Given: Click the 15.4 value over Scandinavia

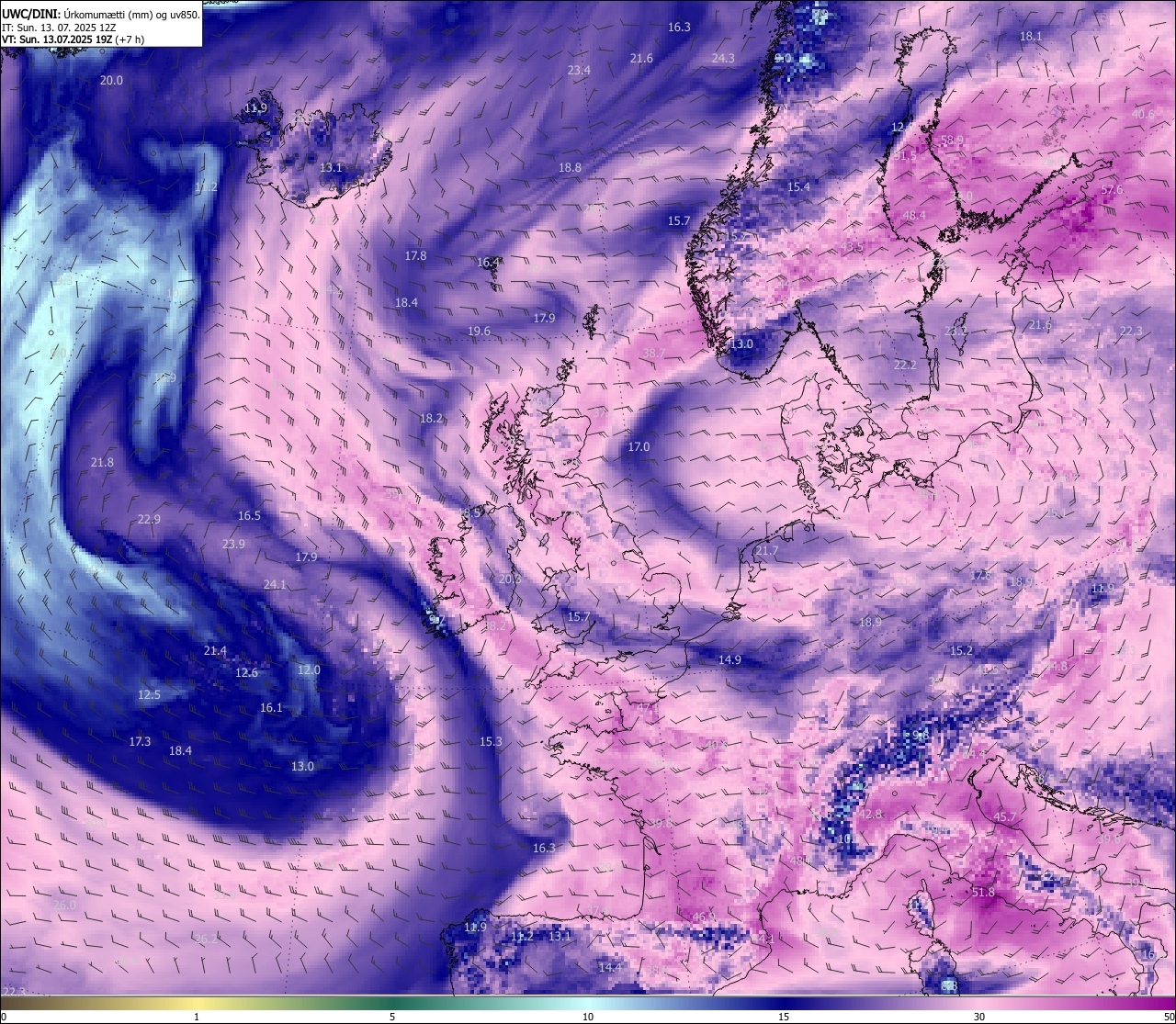Looking at the screenshot, I should [x=798, y=187].
